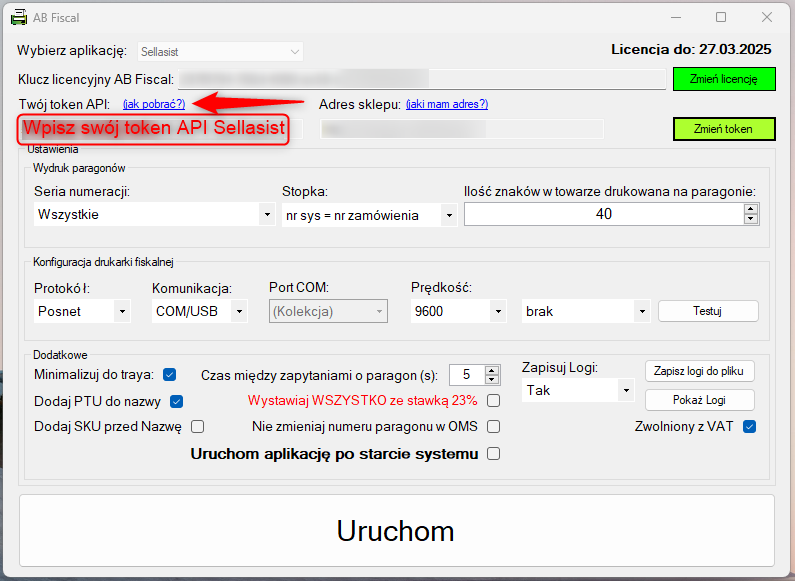The image size is (795, 581).
Task: Click the green Zmień licencję button
Action: (723, 79)
